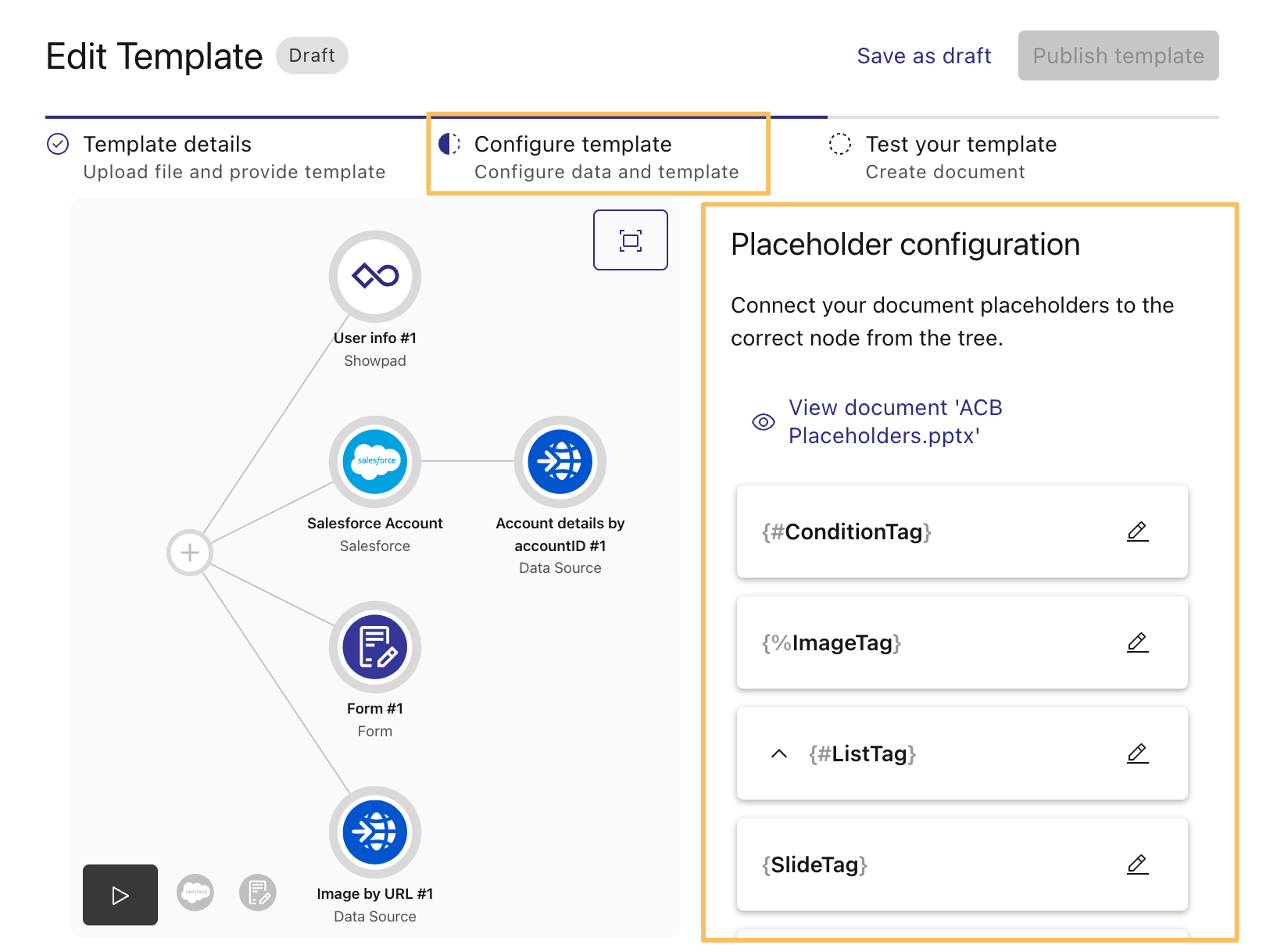Image resolution: width=1277 pixels, height=952 pixels.
Task: Edit the {#ConditionTag} placeholder with pencil icon
Action: (1137, 531)
